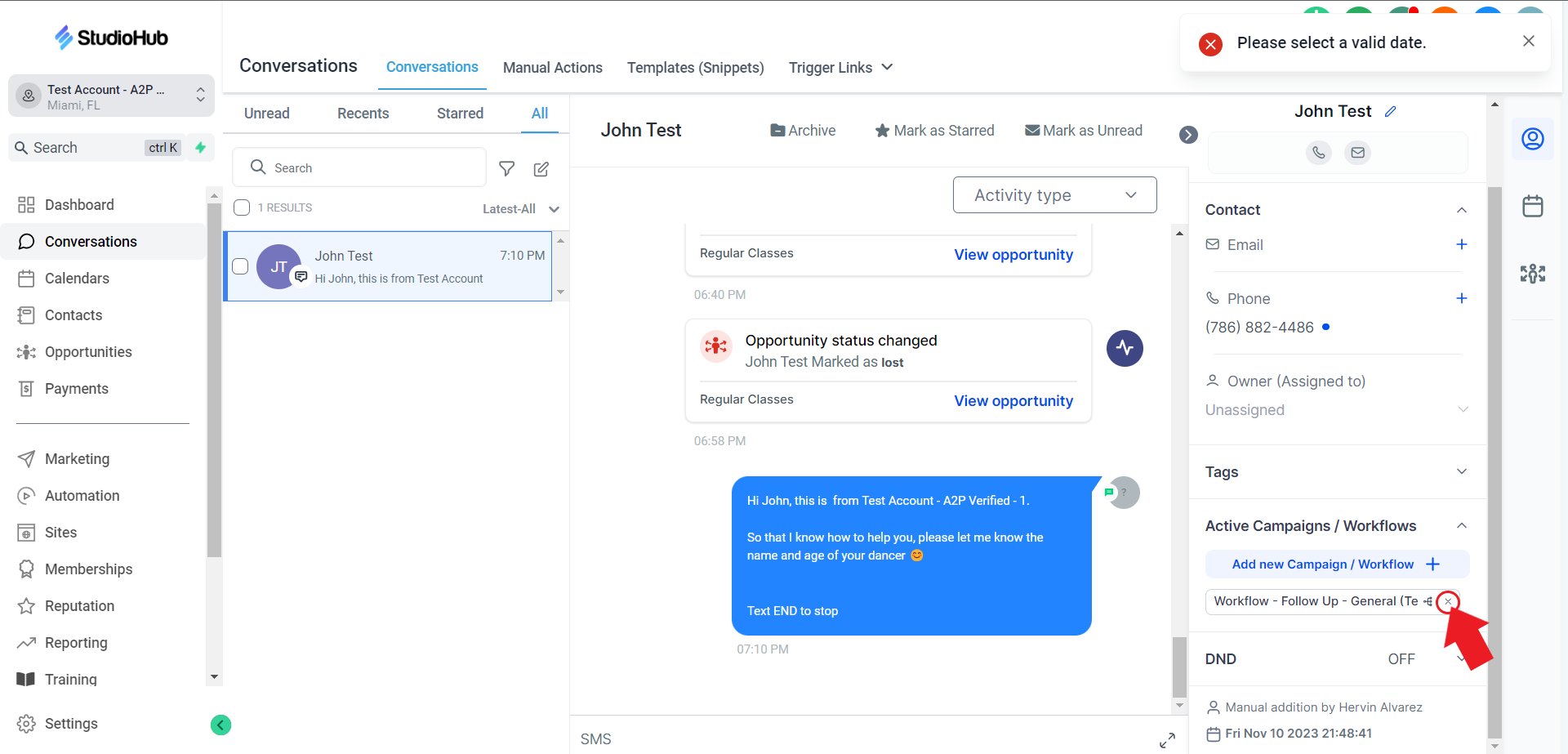This screenshot has height=754, width=1568.
Task: View opportunity under the 'Marked as lost' entry
Action: coord(1013,401)
